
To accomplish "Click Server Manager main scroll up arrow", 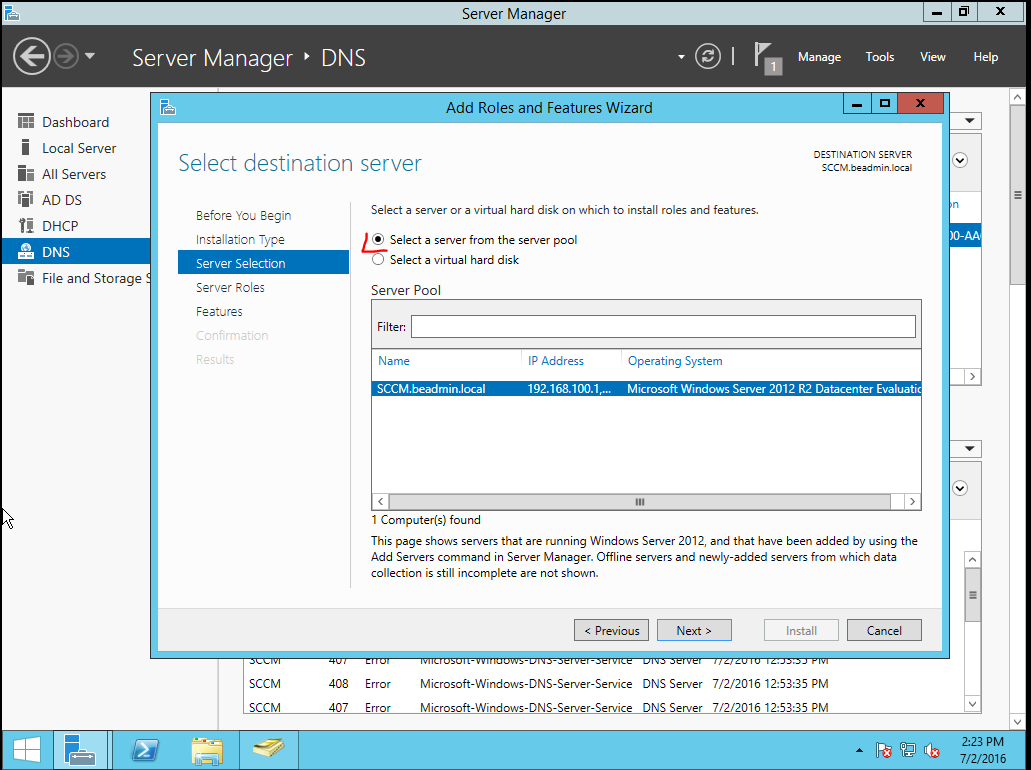I will 1017,97.
